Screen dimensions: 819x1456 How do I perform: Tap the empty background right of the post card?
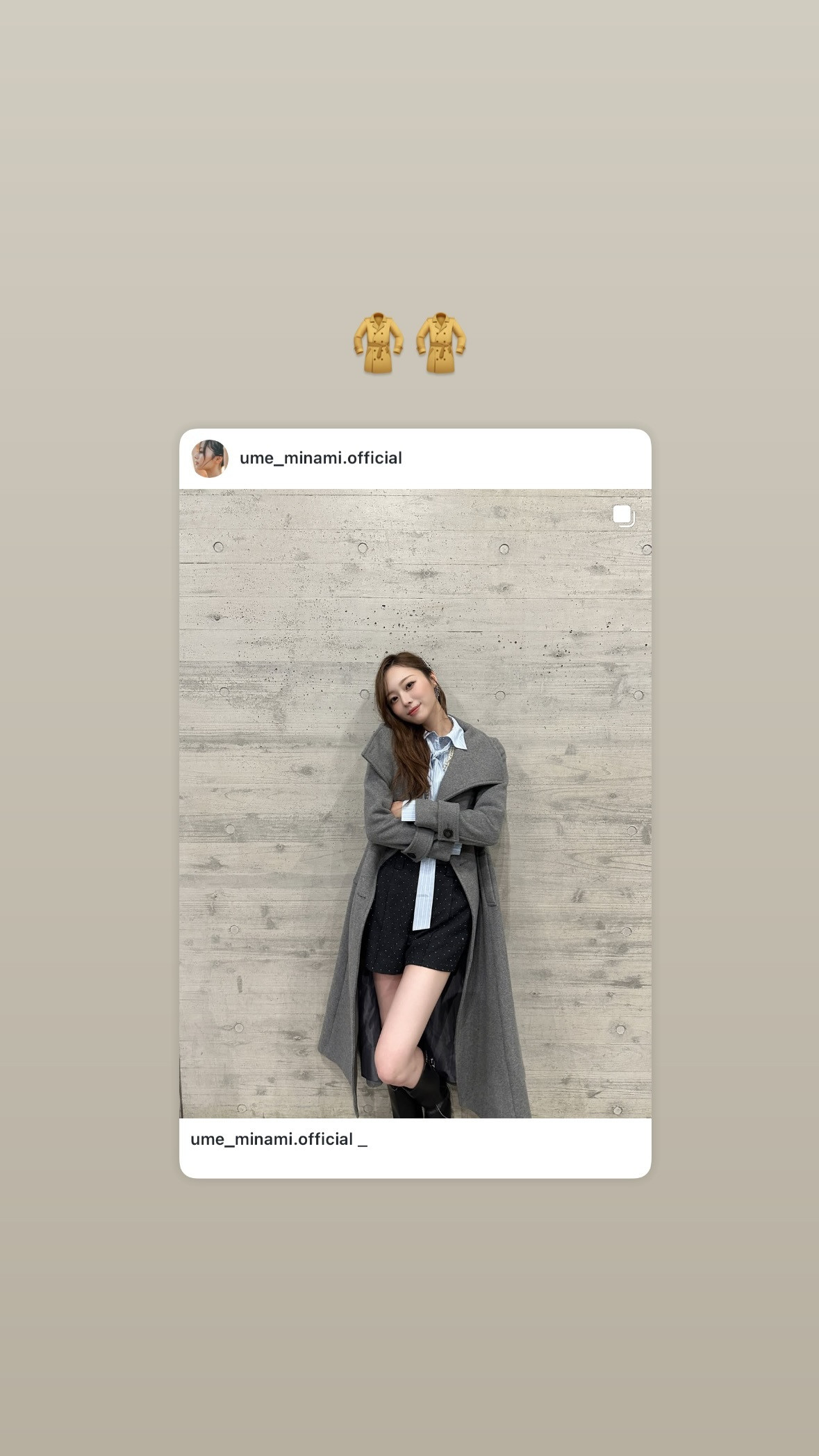click(736, 804)
